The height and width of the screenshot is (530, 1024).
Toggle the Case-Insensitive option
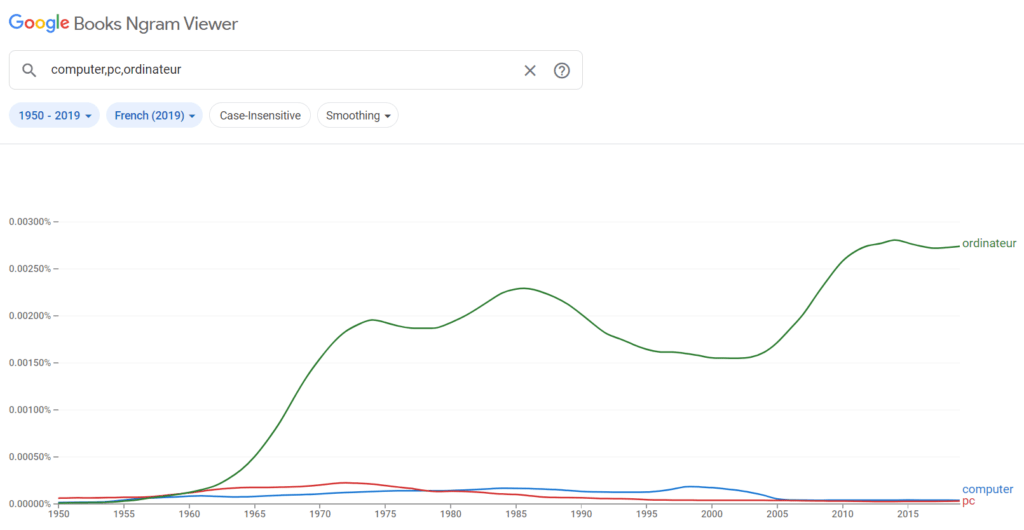click(260, 116)
